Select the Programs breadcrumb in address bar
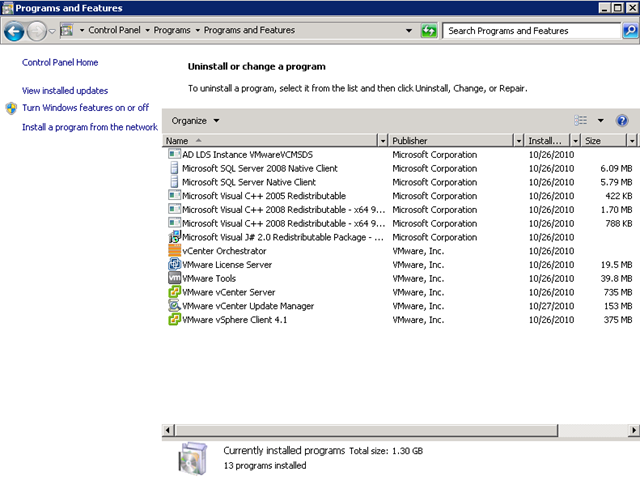 (174, 31)
